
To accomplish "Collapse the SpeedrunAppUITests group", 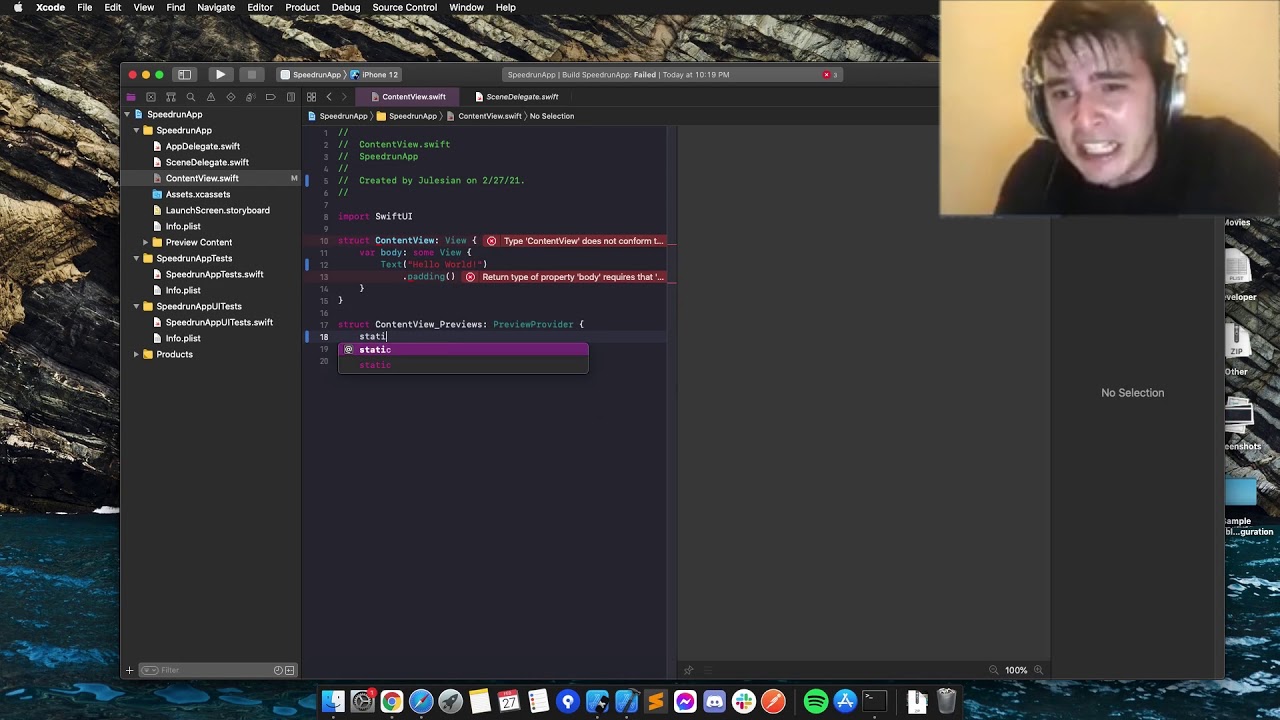I will tap(136, 306).
